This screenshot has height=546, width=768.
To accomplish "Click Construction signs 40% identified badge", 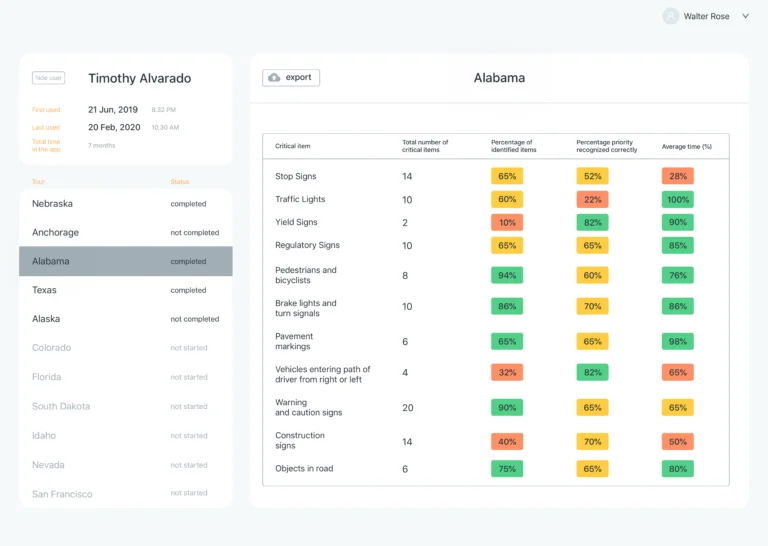I will [507, 441].
